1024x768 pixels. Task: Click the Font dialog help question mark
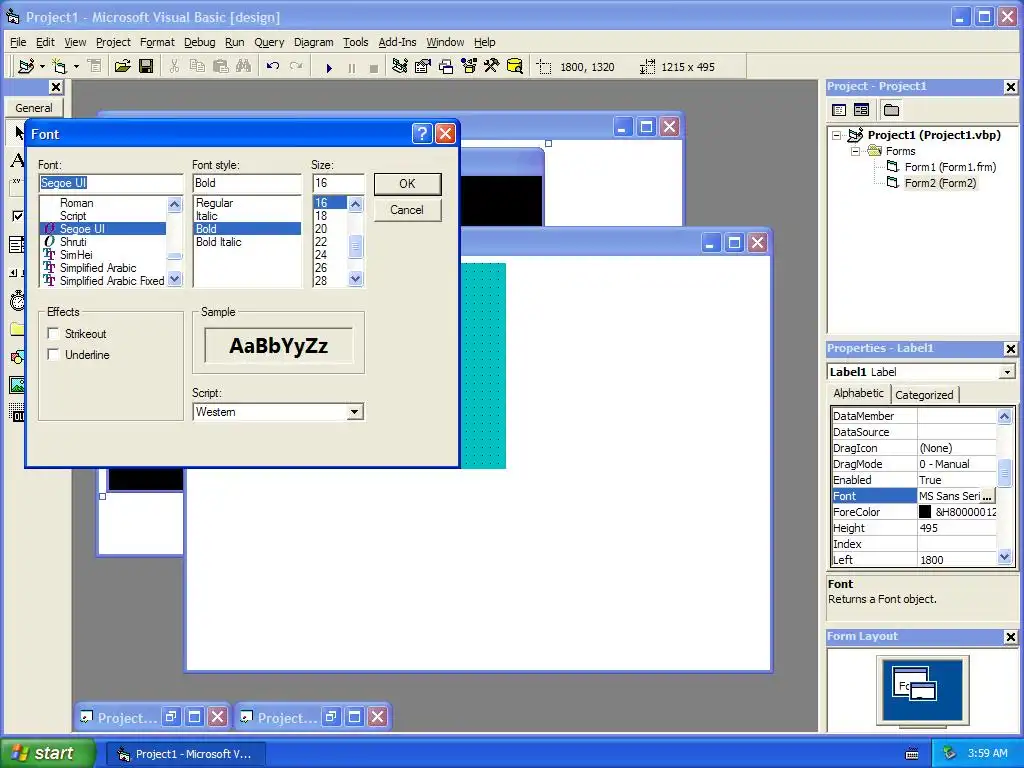423,133
